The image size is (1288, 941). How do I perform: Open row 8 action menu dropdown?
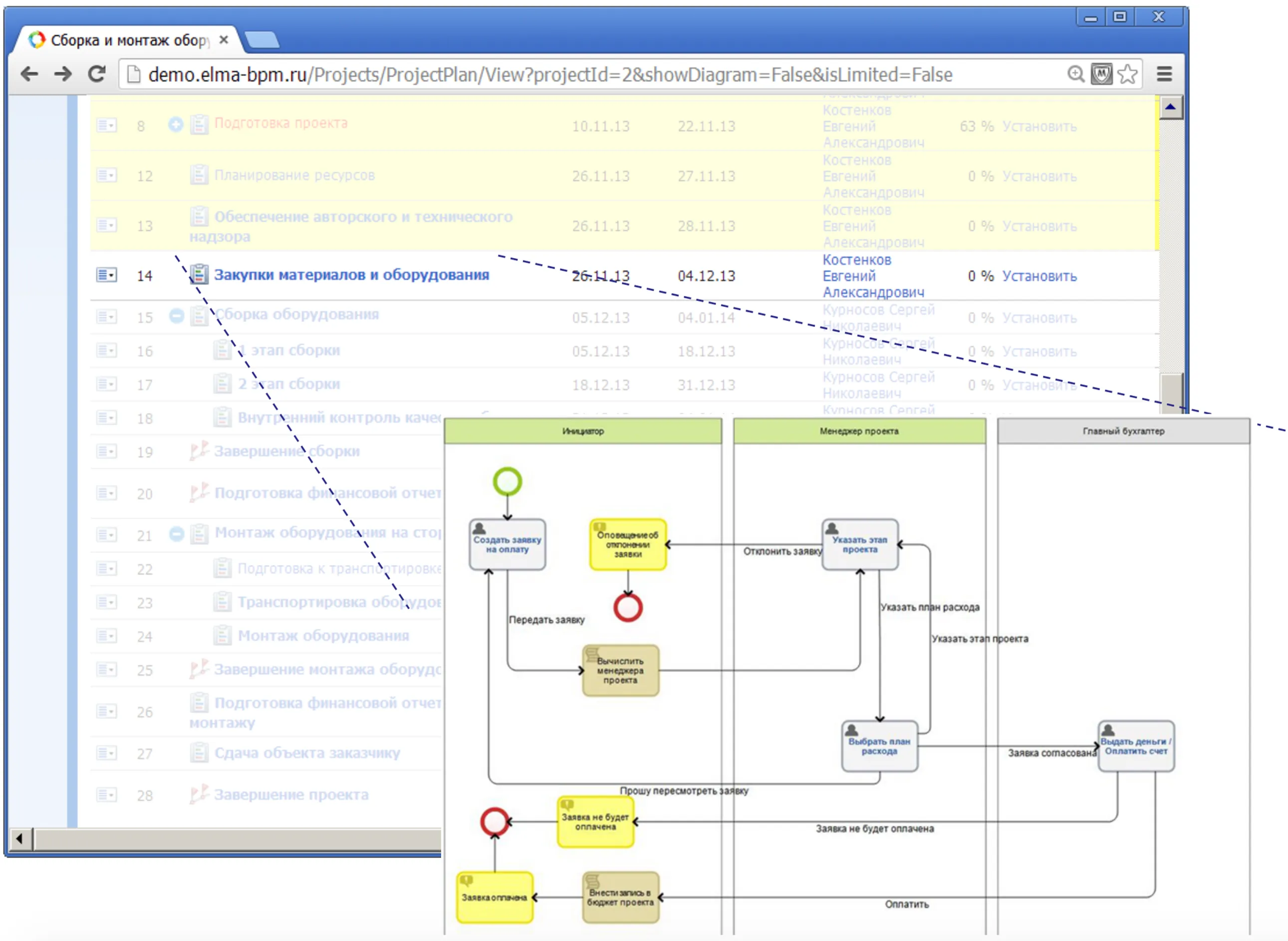(x=106, y=125)
